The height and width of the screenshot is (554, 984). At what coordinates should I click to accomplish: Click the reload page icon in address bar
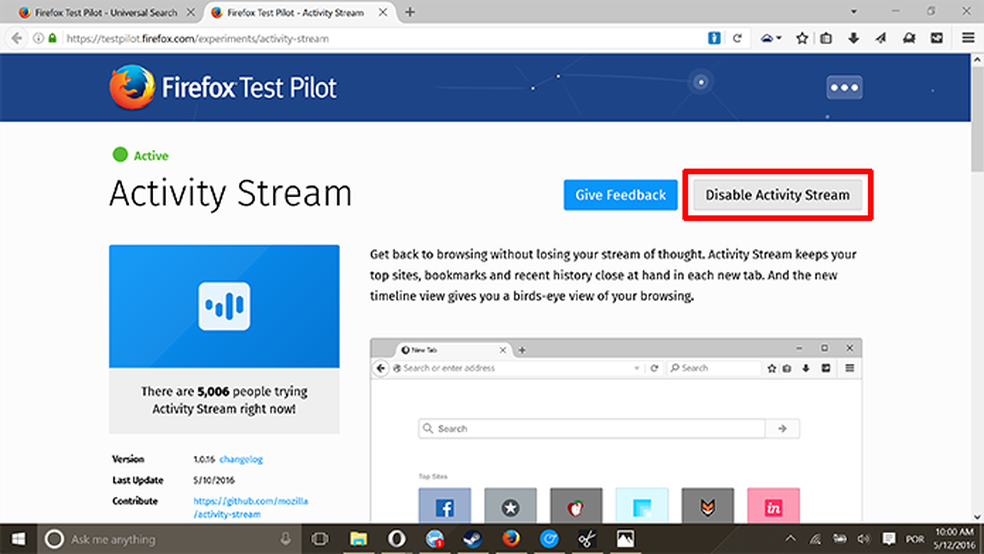tap(738, 38)
